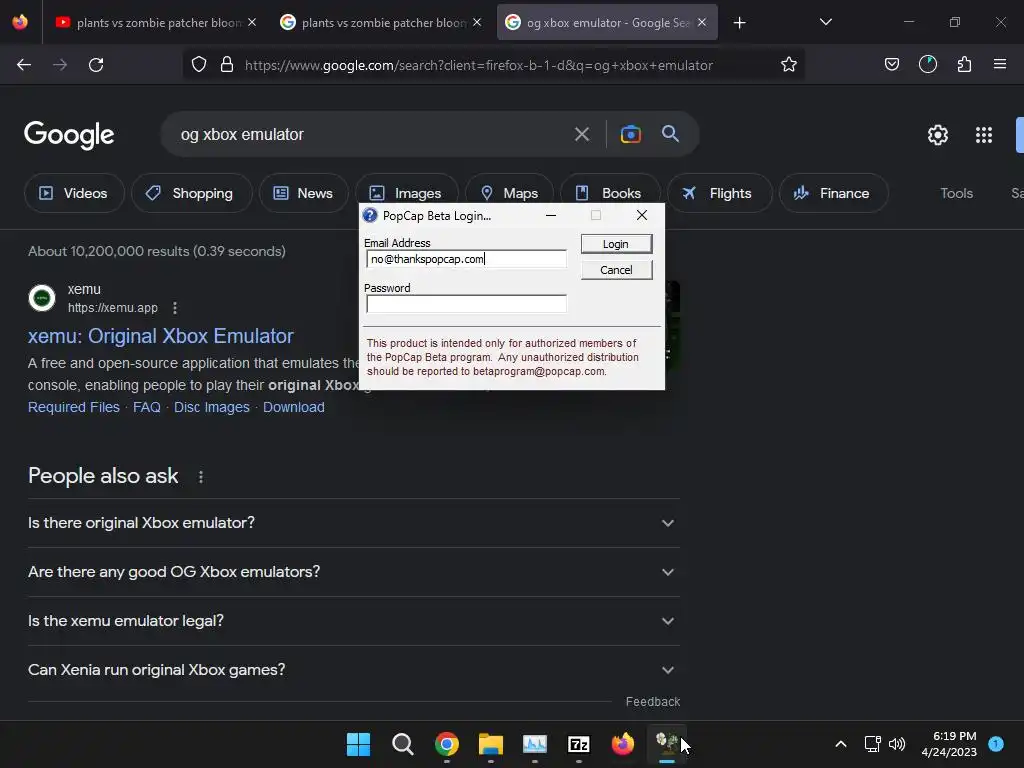Viewport: 1024px width, 768px height.
Task: Click the Feedback link
Action: coord(652,701)
